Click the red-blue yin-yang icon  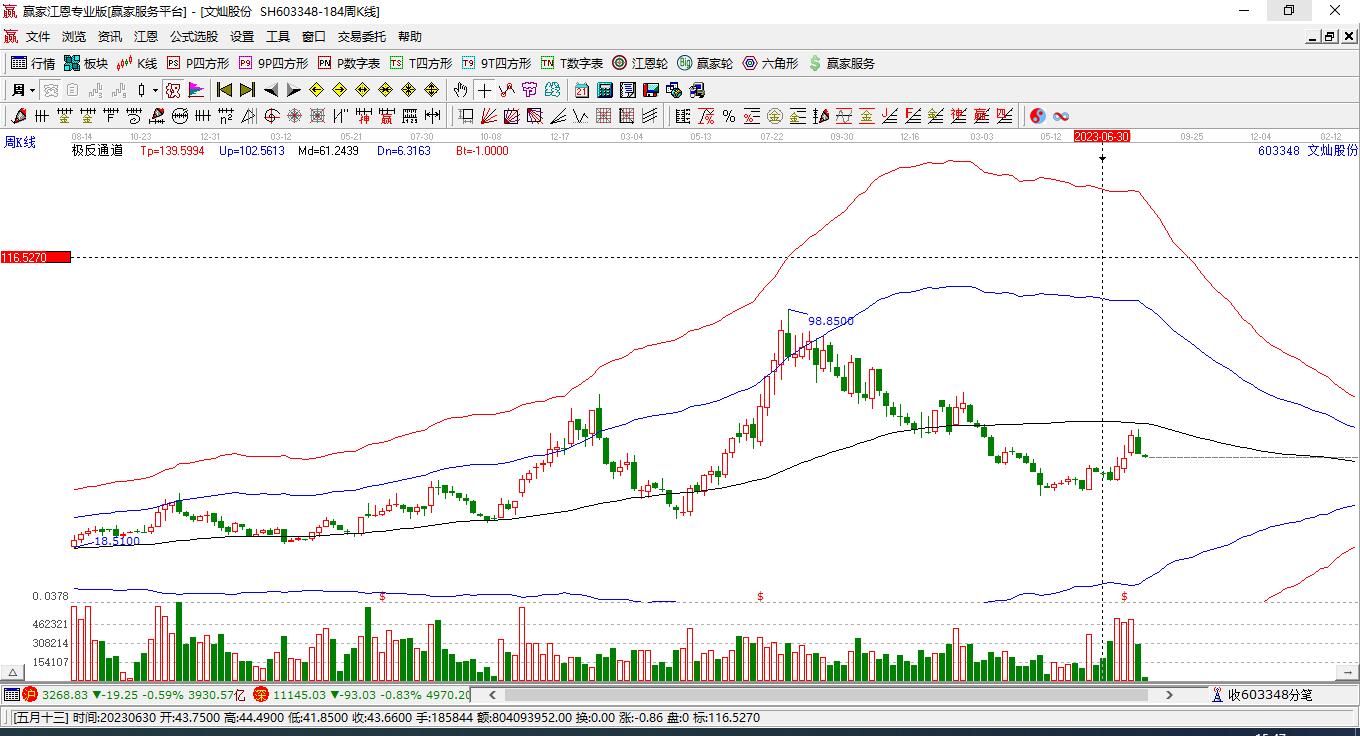coord(1038,116)
